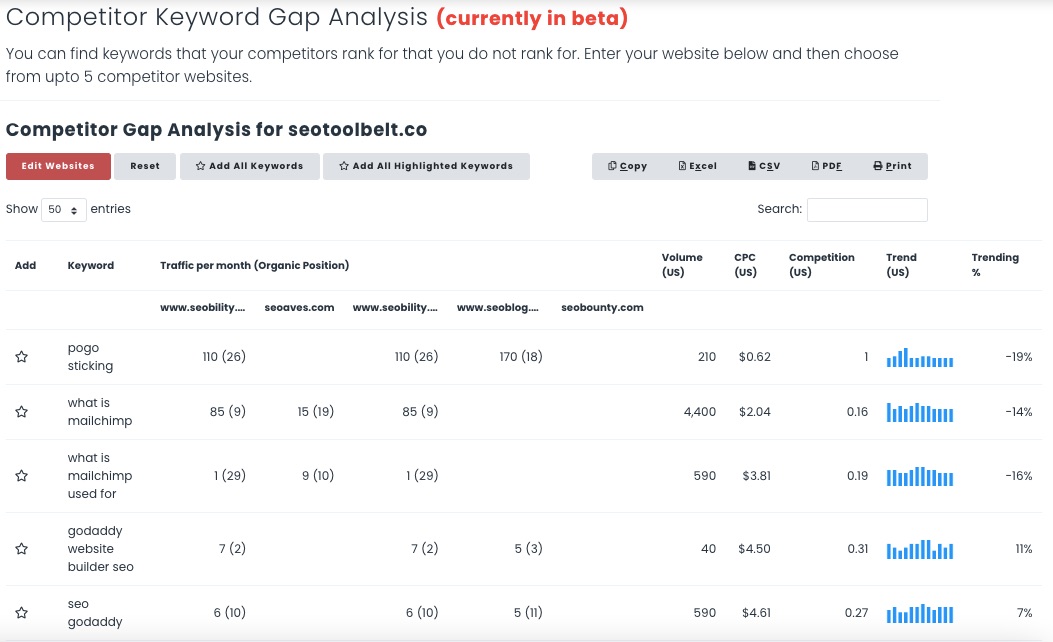
Task: Export table to Excel
Action: coord(697,166)
